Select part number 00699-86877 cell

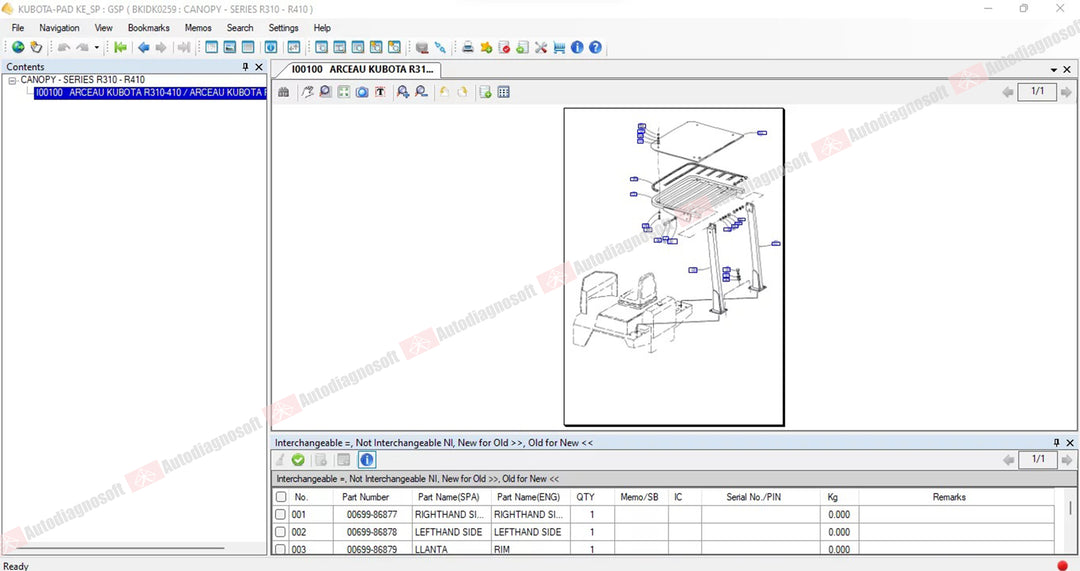[372, 514]
